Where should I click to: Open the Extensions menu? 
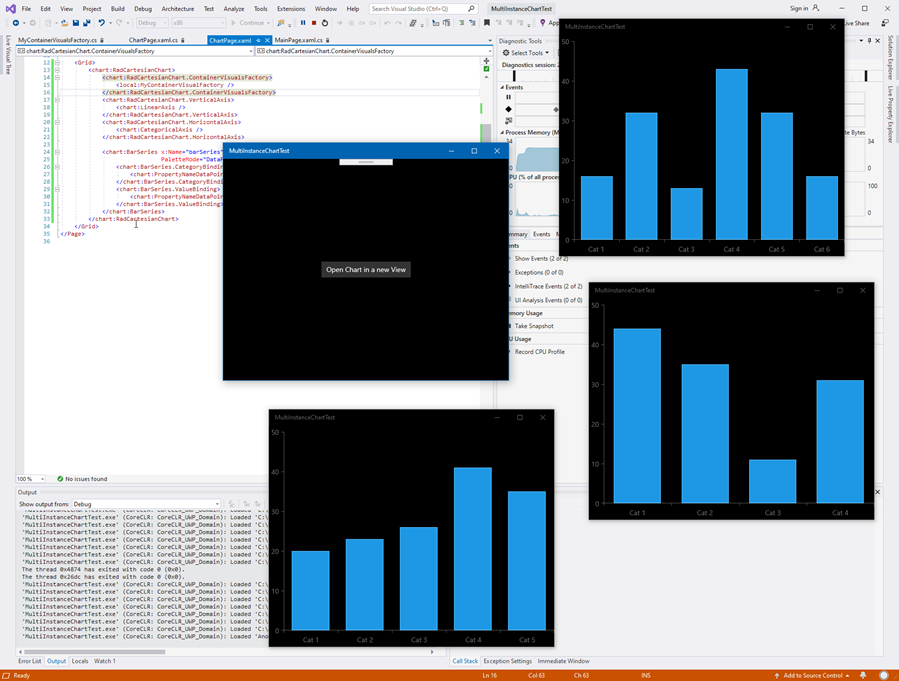tap(291, 9)
